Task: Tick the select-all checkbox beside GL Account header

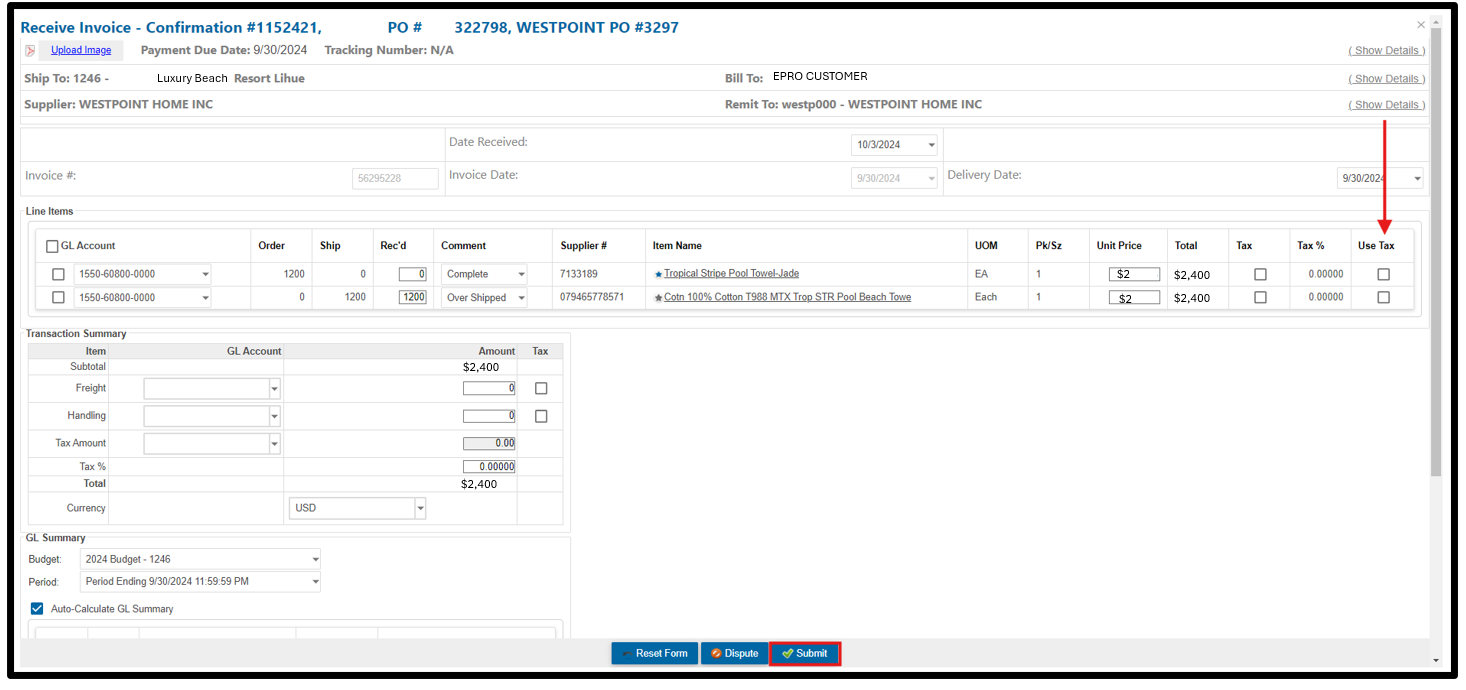Action: [x=52, y=246]
